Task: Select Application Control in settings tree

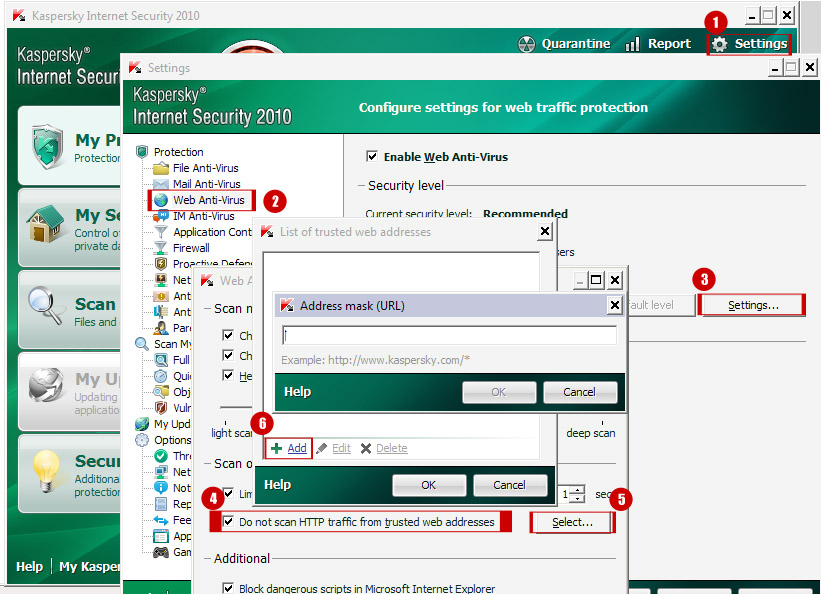Action: tap(212, 232)
